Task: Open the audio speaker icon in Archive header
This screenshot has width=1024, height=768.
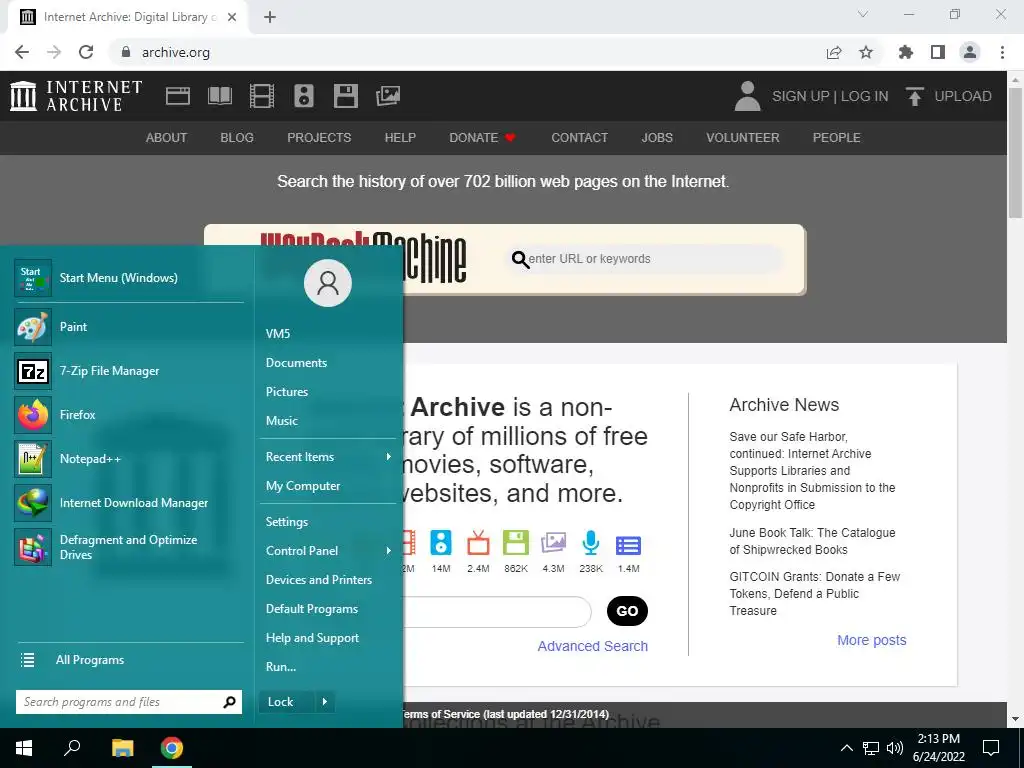Action: (304, 96)
